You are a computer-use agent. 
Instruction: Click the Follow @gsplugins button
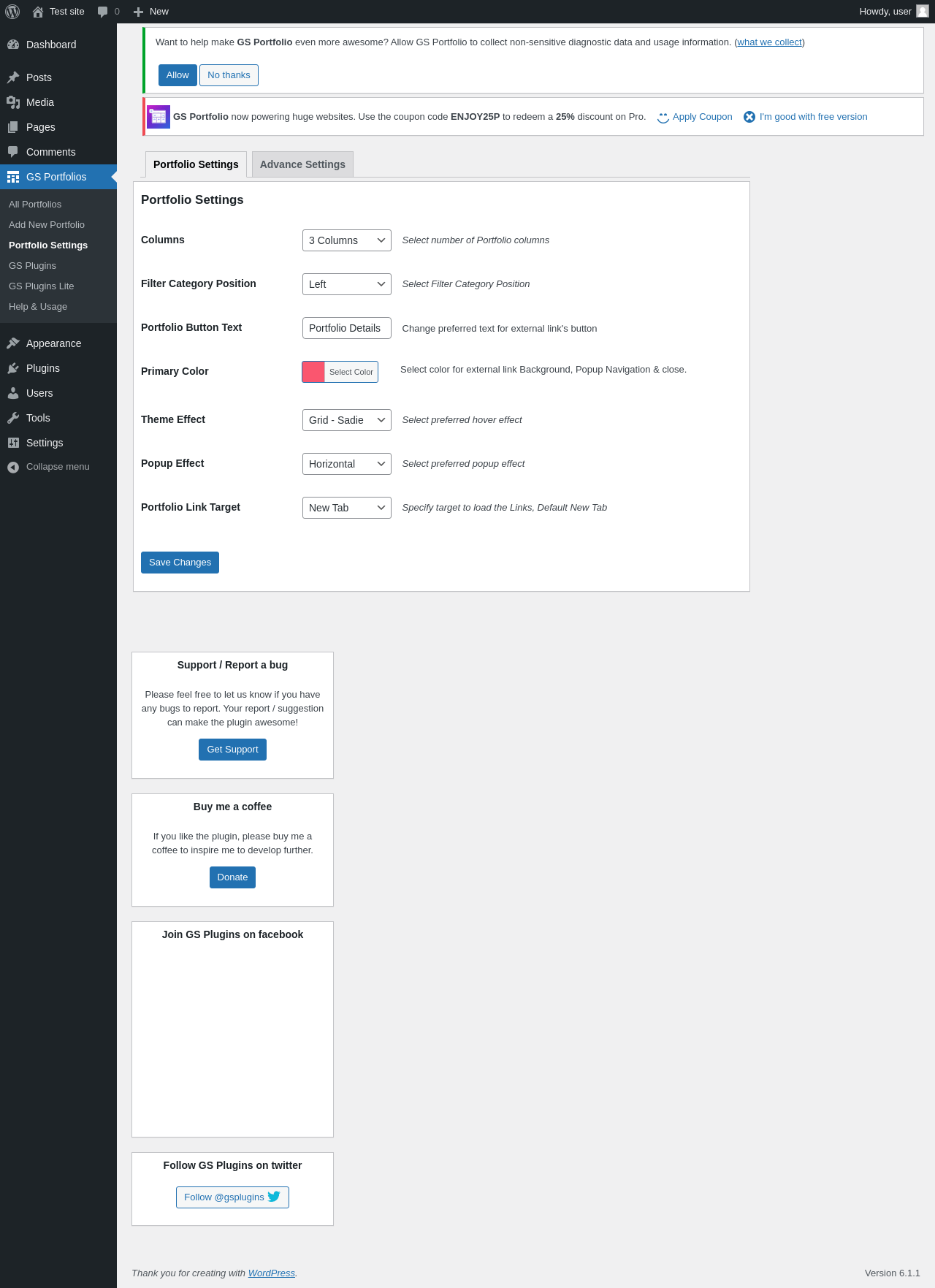tap(232, 1197)
